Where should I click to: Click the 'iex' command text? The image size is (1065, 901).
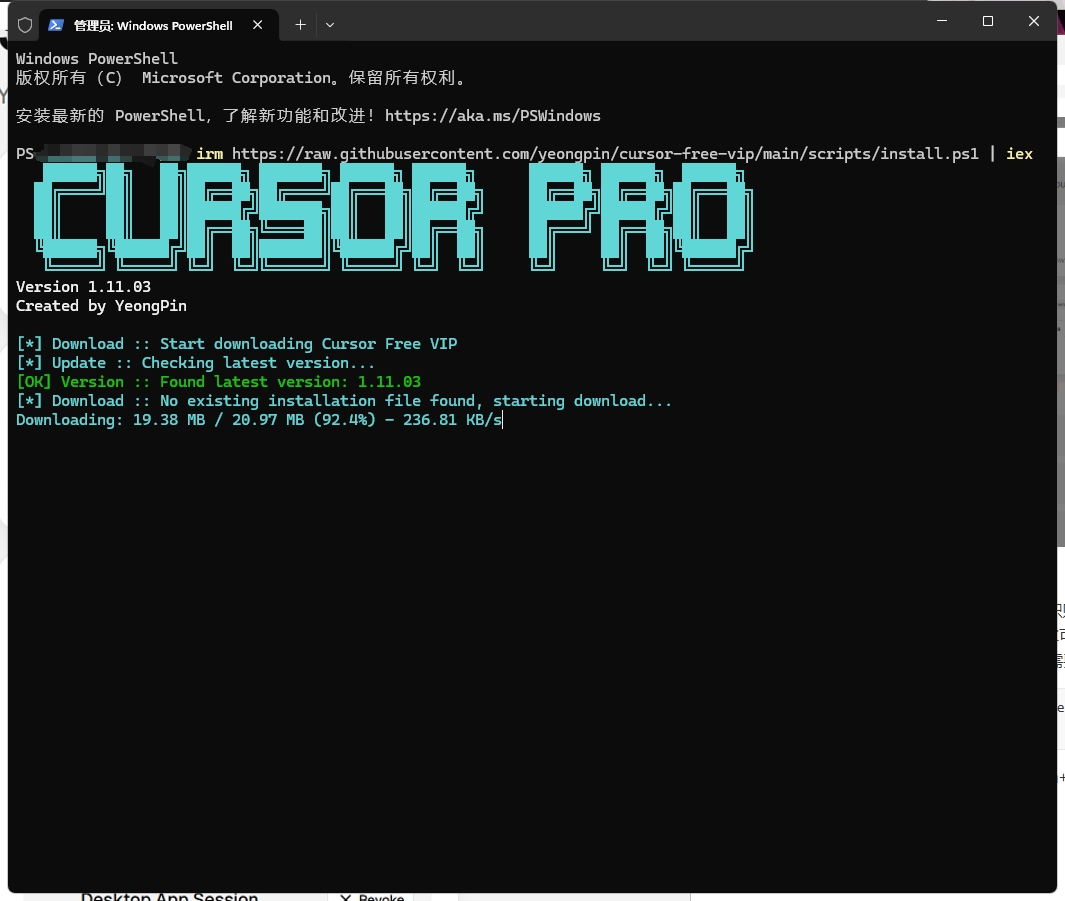pos(1019,154)
